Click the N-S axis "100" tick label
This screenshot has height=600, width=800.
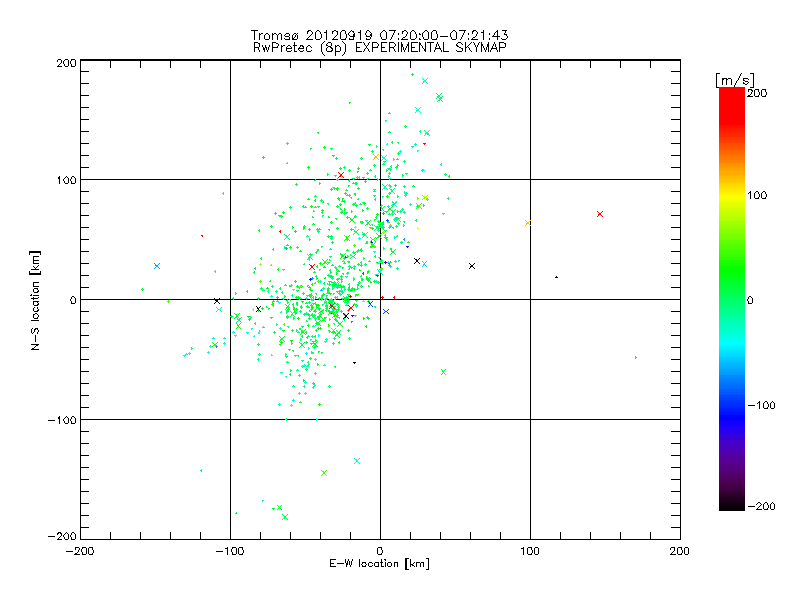(66, 180)
